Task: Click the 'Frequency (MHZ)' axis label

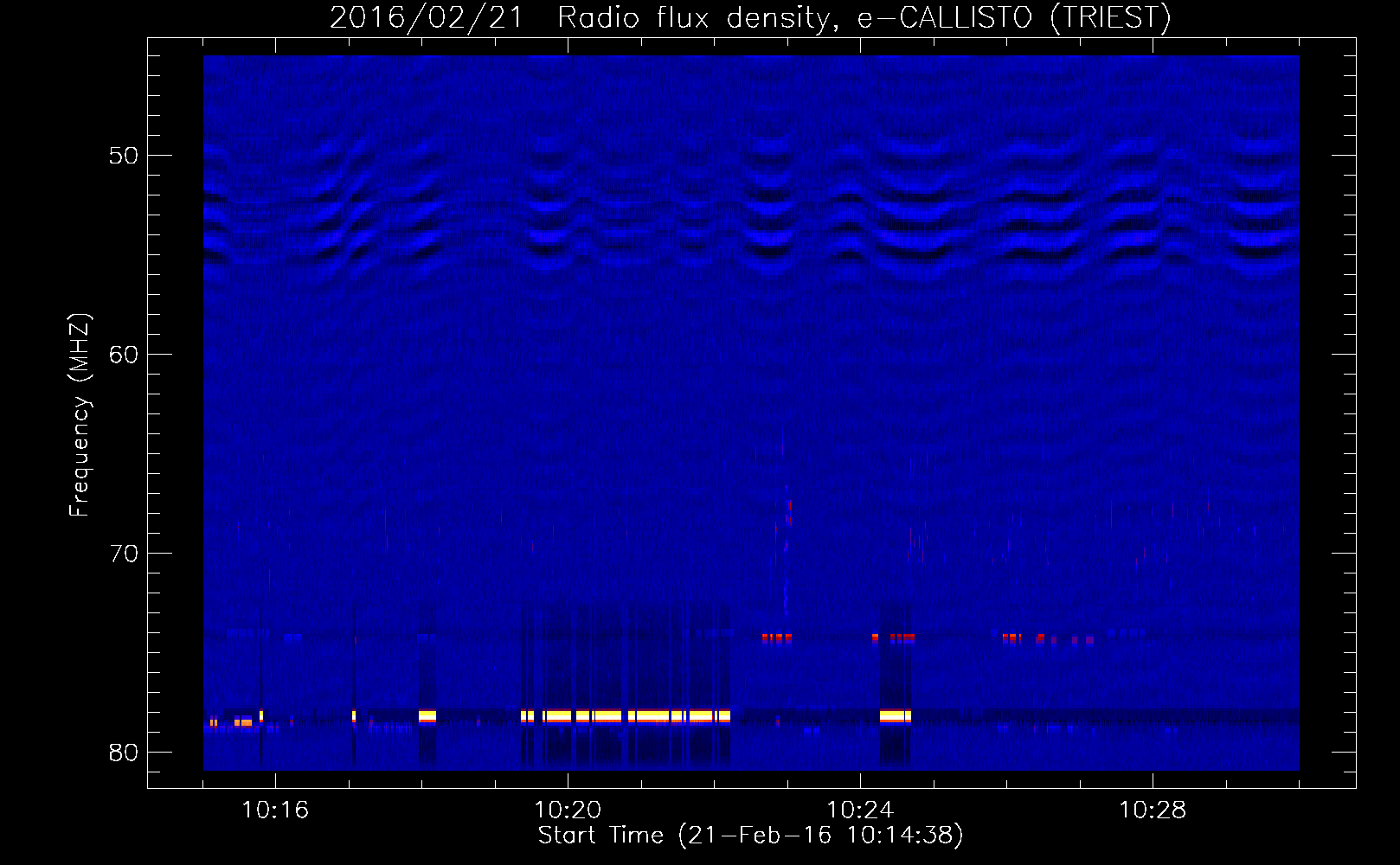Action: 79,415
